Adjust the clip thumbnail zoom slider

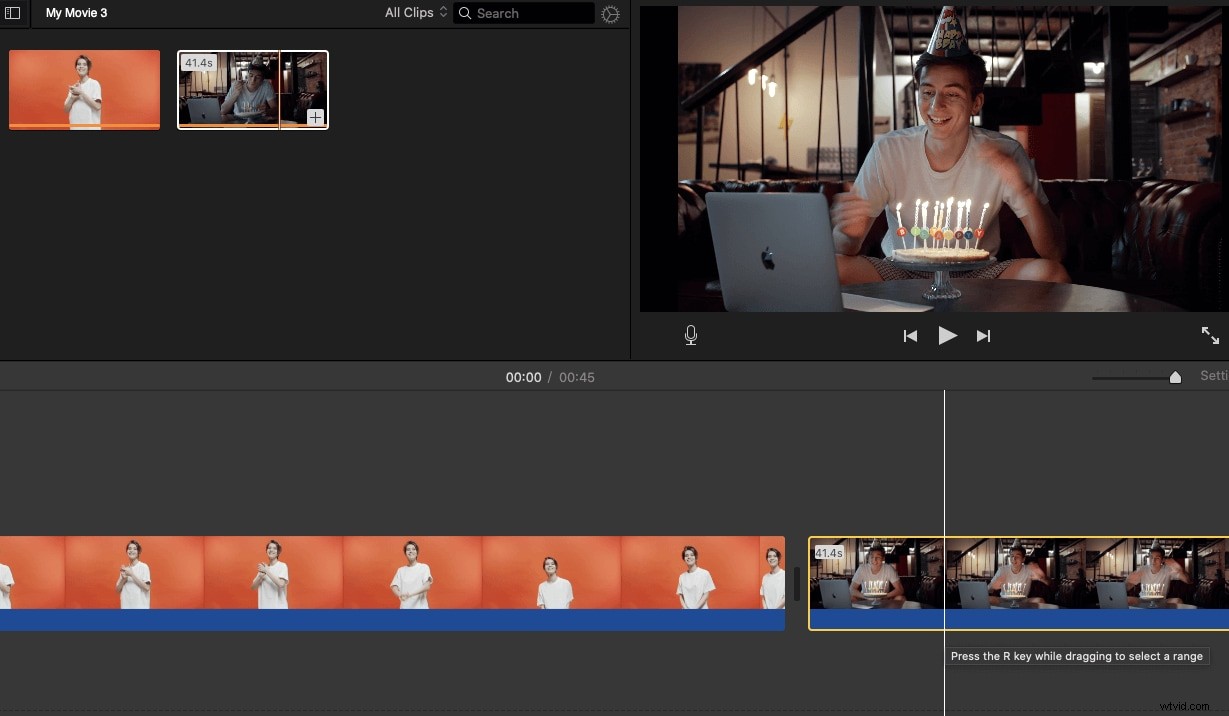click(1175, 377)
